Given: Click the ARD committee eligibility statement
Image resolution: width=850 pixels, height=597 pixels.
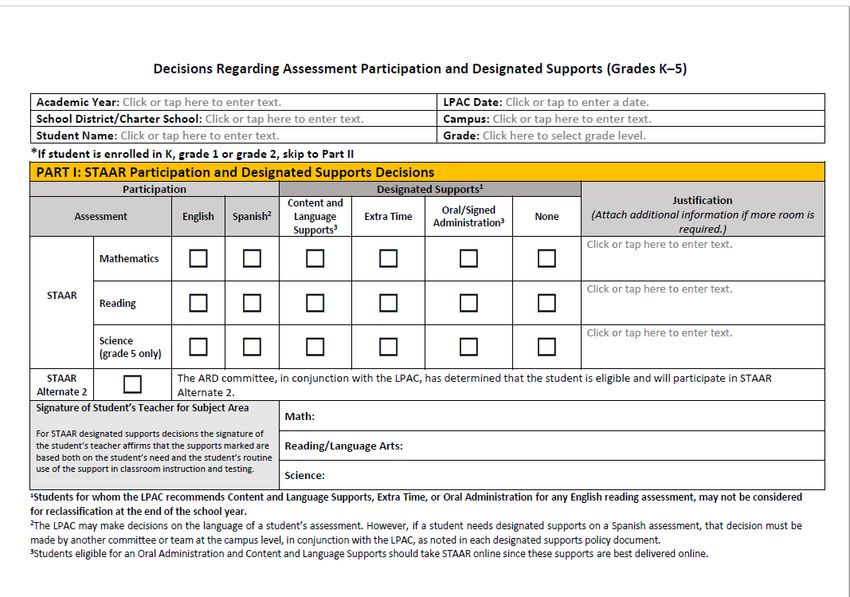Looking at the screenshot, I should pos(474,385).
